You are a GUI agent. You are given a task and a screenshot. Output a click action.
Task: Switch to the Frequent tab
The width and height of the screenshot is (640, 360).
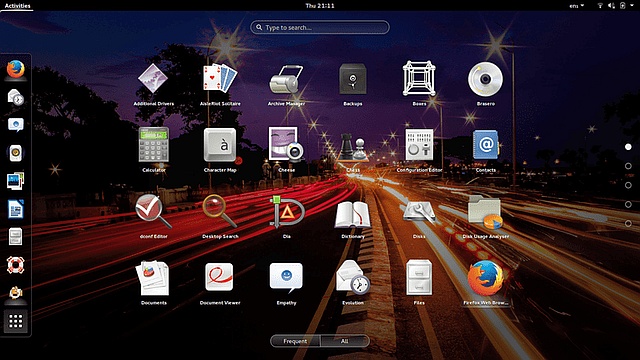tap(295, 341)
